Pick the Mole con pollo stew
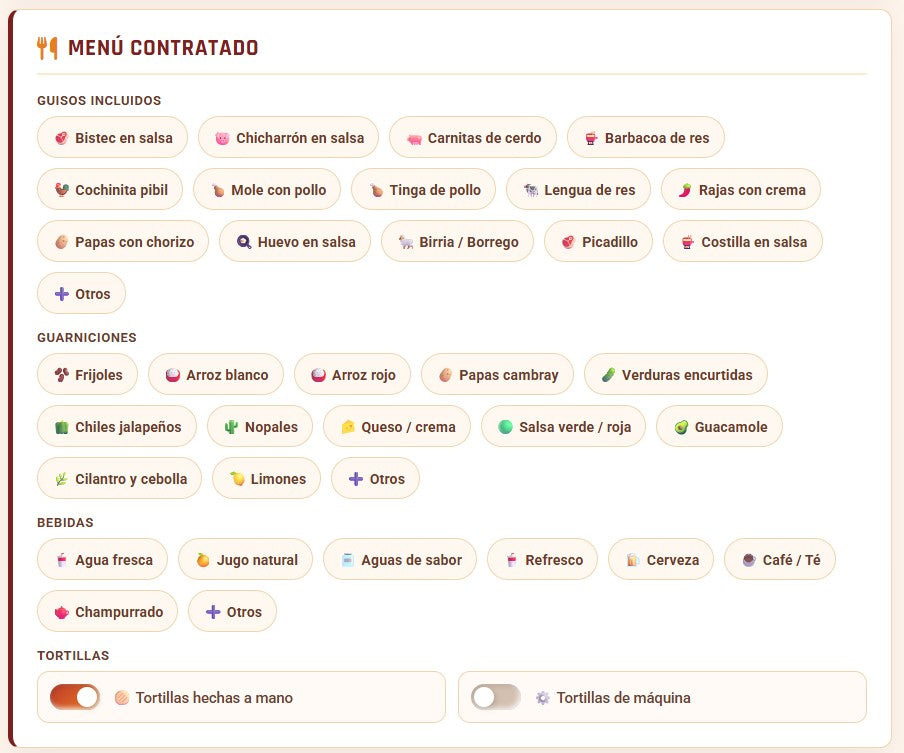The height and width of the screenshot is (753, 904). (x=267, y=189)
